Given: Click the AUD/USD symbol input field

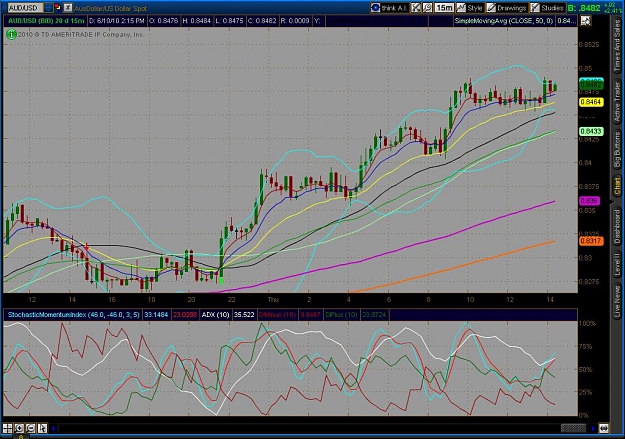Looking at the screenshot, I should pyautogui.click(x=25, y=8).
